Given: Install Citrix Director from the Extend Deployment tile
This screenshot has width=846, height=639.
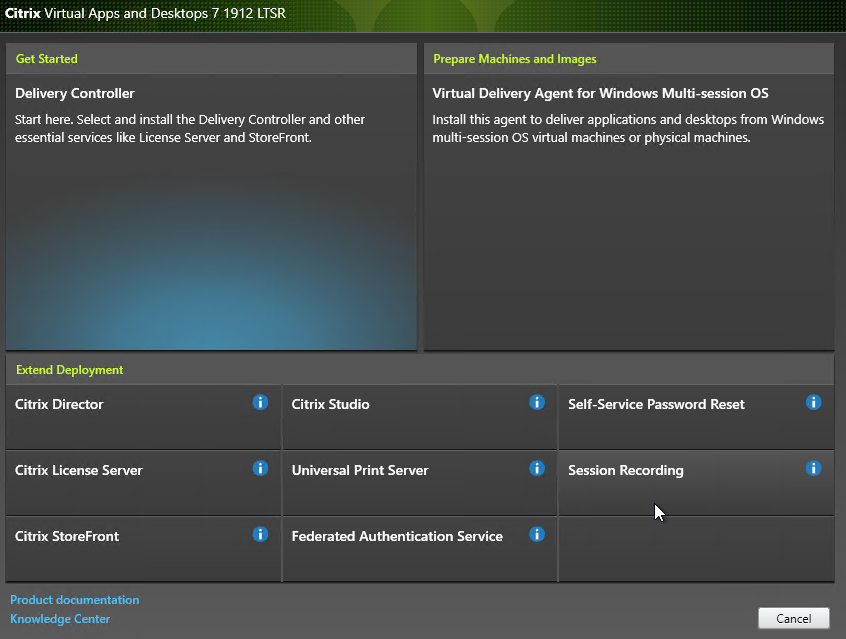Looking at the screenshot, I should coord(60,405).
